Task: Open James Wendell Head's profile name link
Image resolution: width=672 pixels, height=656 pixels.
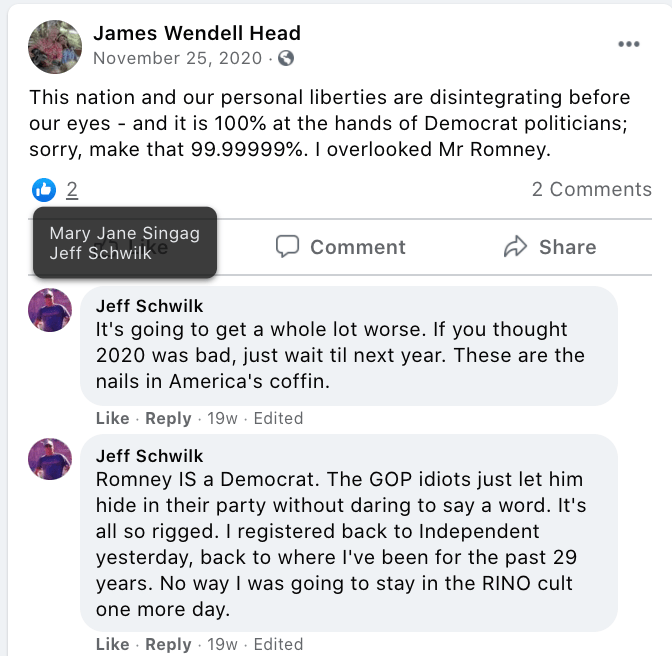Action: click(197, 33)
